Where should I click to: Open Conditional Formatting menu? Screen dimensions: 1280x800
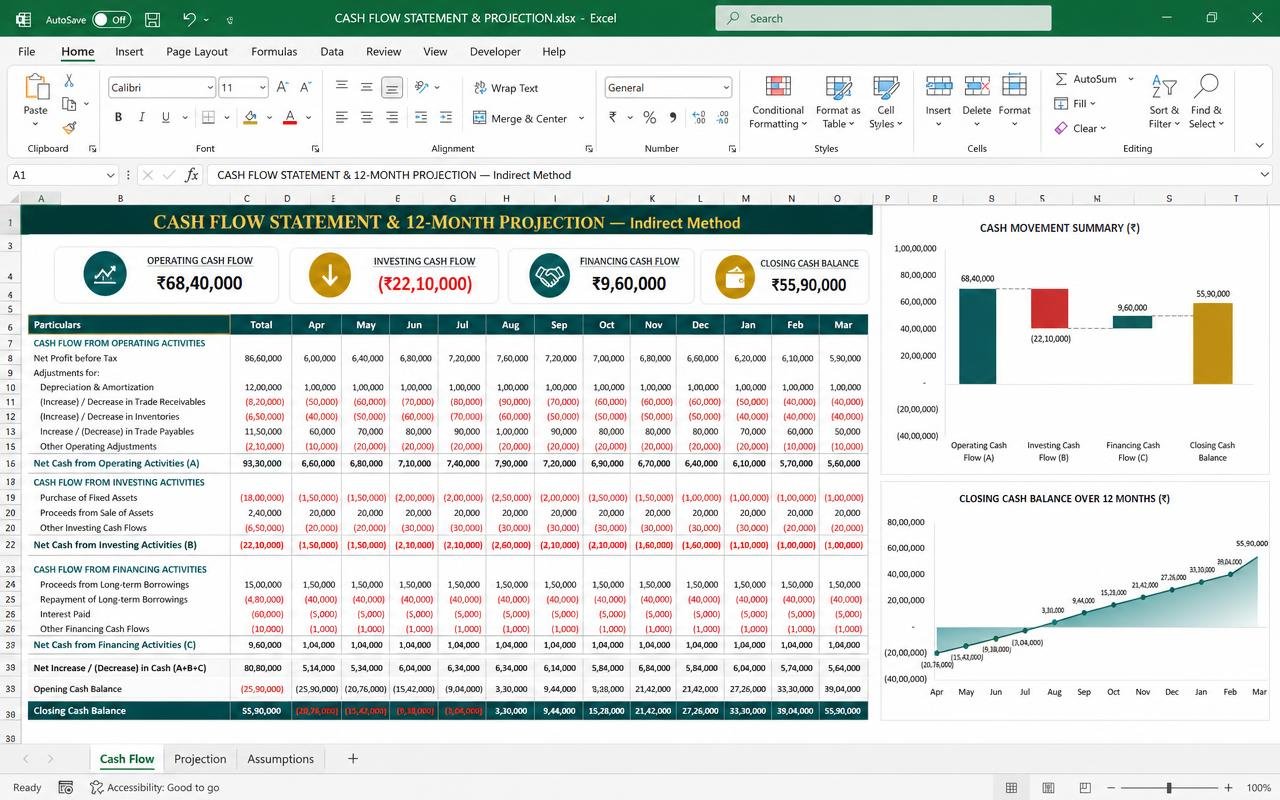coord(778,102)
